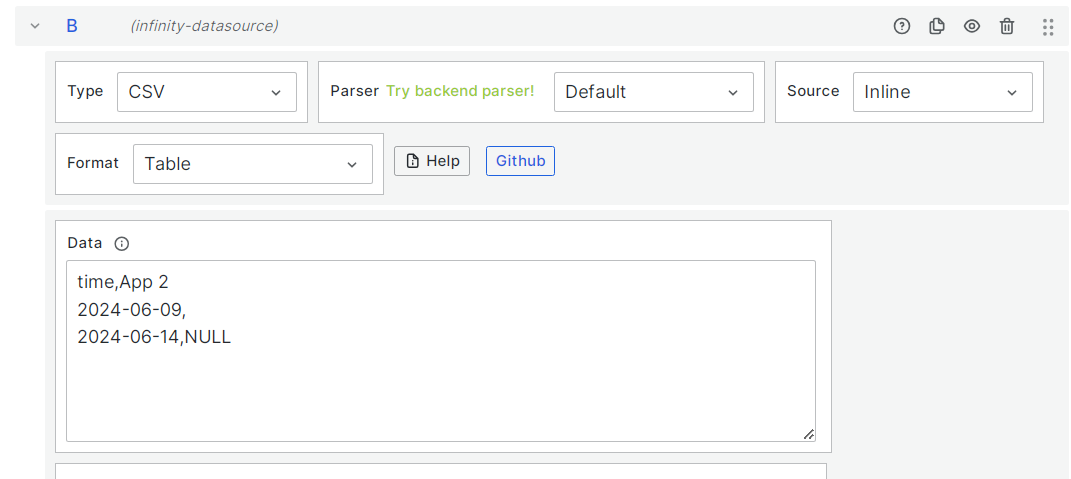Screen dimensions: 1071x479
Task: Click inside the Data CSV text area
Action: point(440,390)
